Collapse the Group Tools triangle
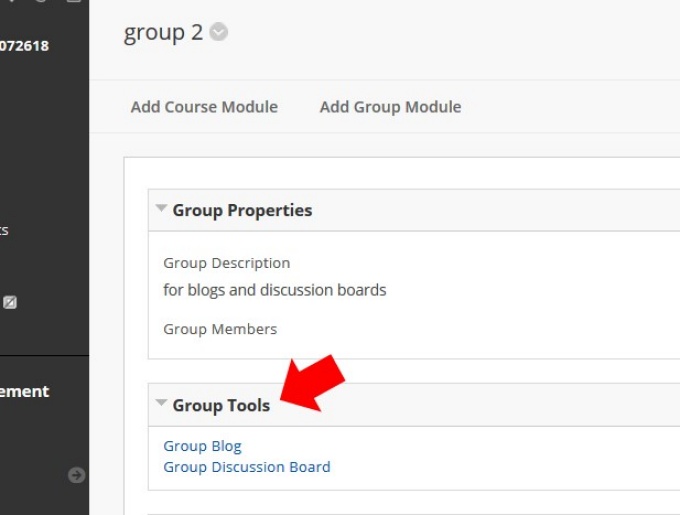680x515 pixels. 161,404
